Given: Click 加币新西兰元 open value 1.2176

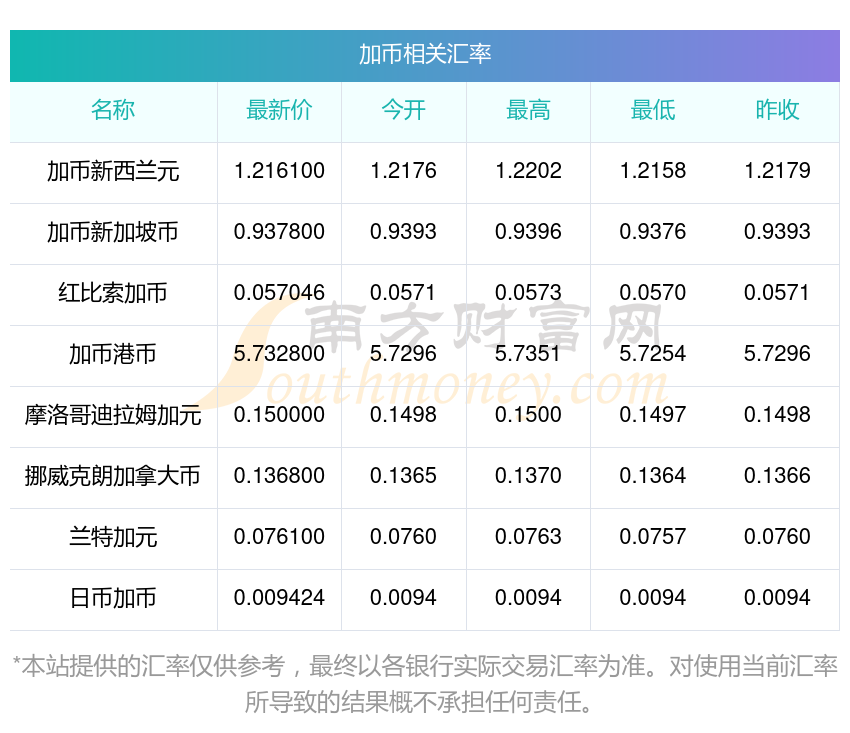Looking at the screenshot, I should pyautogui.click(x=403, y=171).
